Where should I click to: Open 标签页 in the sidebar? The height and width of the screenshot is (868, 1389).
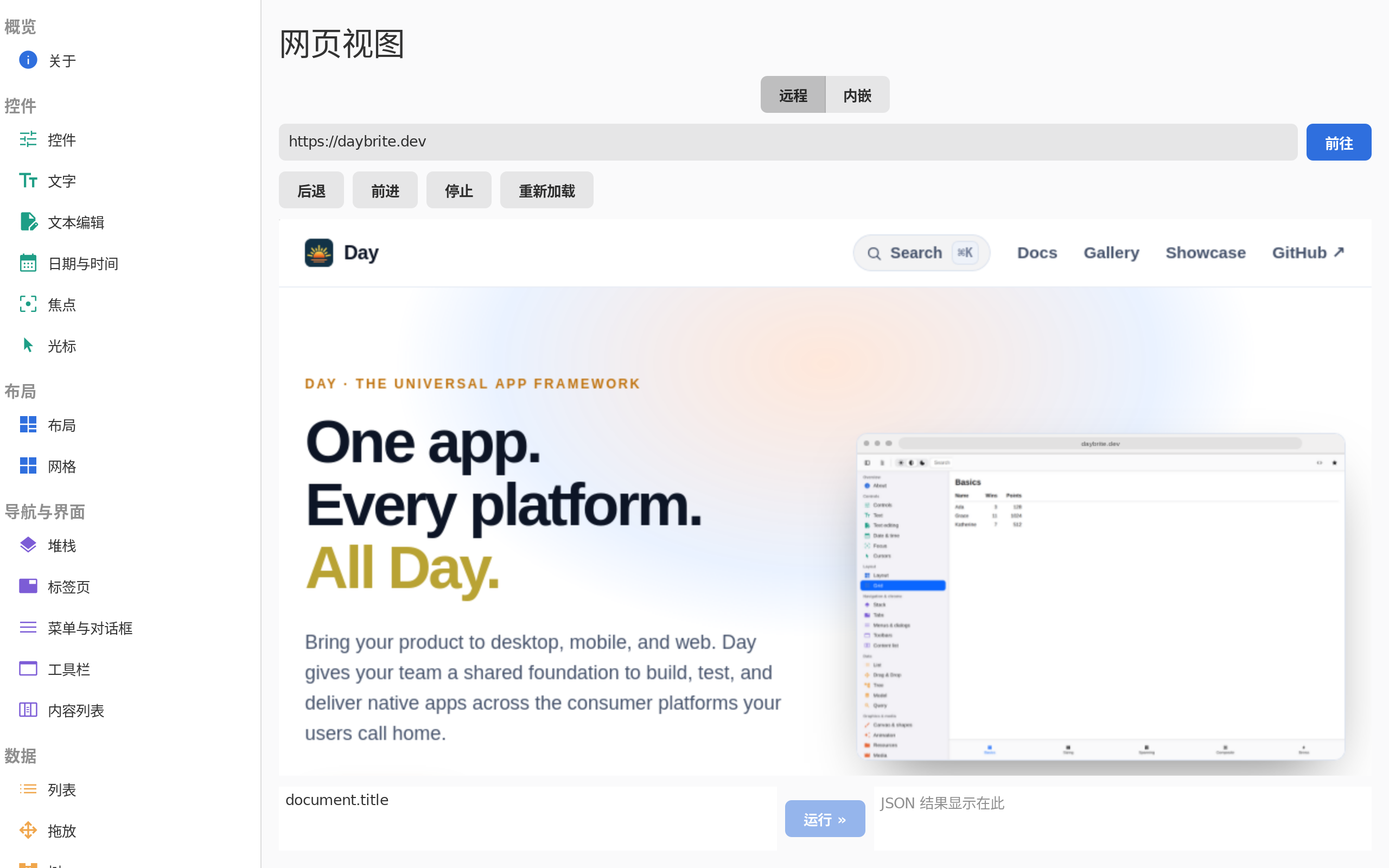[x=130, y=586]
